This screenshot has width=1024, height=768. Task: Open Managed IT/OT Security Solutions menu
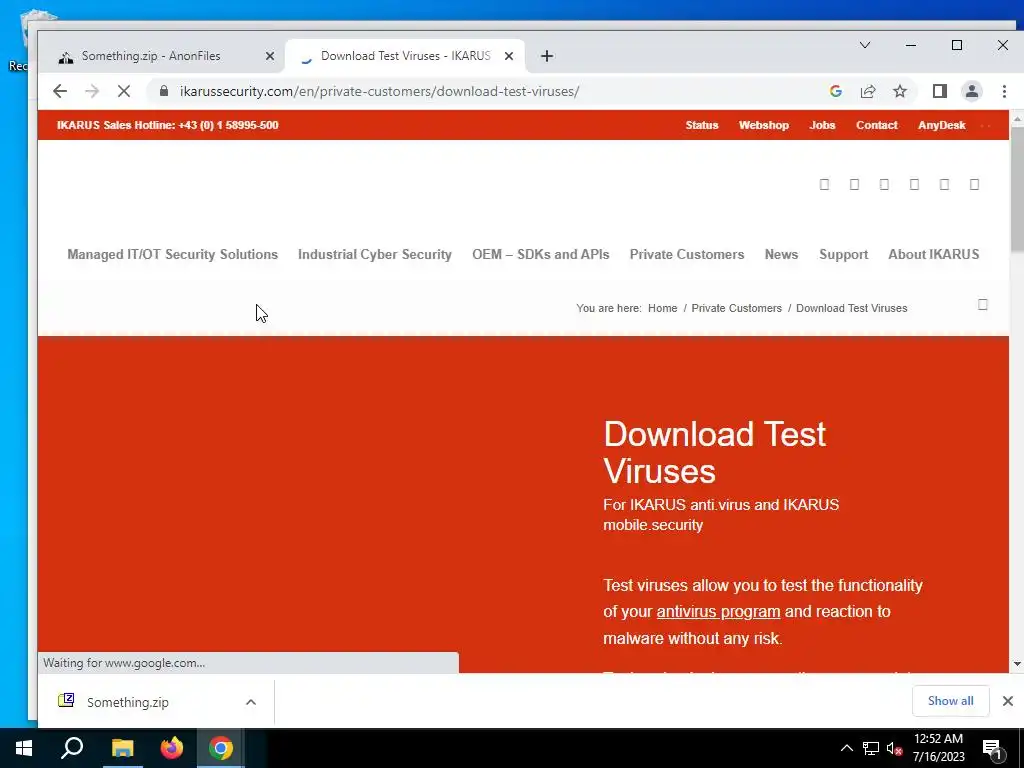click(x=172, y=255)
